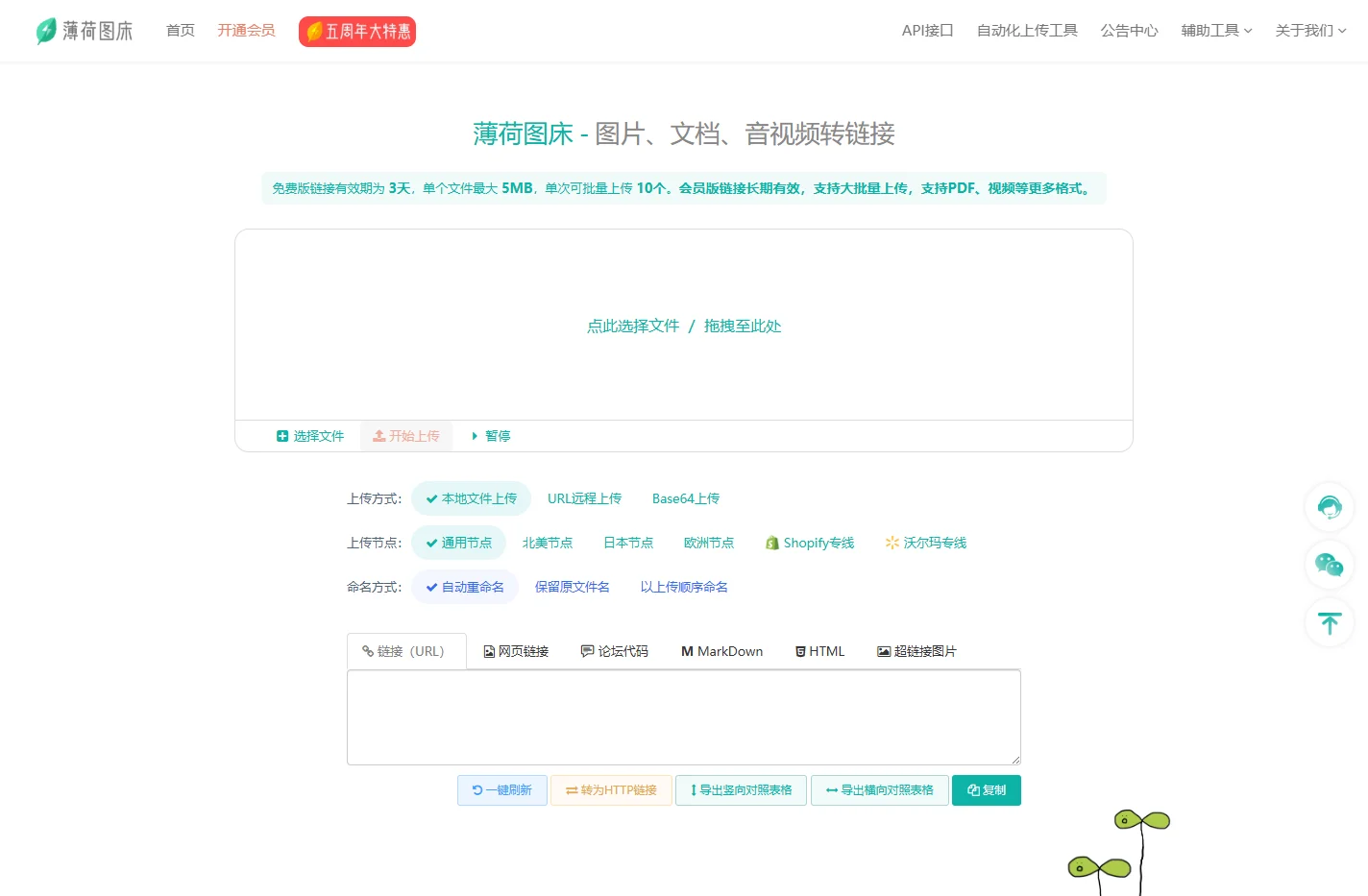Viewport: 1368px width, 896px height.
Task: Open the customer service headset icon
Action: click(1330, 507)
